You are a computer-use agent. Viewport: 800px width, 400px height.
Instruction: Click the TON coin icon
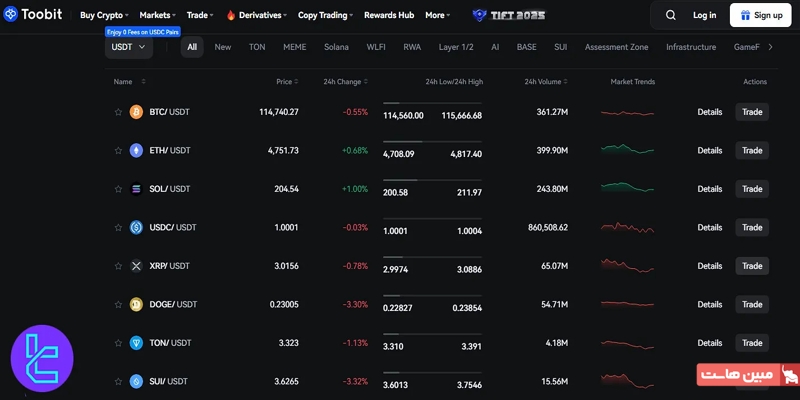pyautogui.click(x=136, y=343)
